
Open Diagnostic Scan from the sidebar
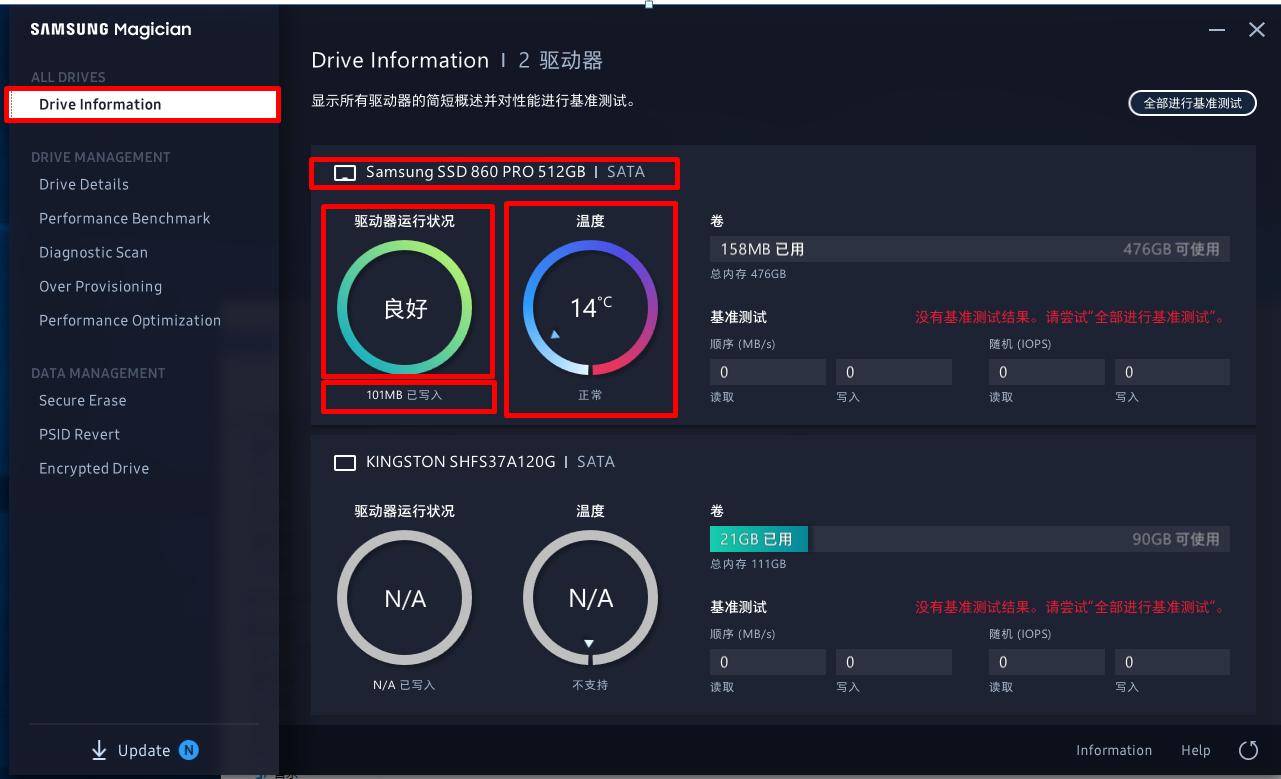tap(93, 252)
